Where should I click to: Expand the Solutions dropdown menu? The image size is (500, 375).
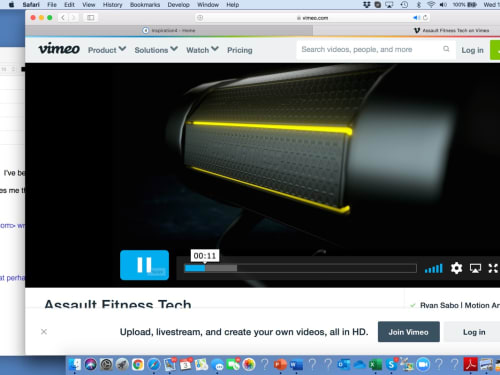[156, 50]
